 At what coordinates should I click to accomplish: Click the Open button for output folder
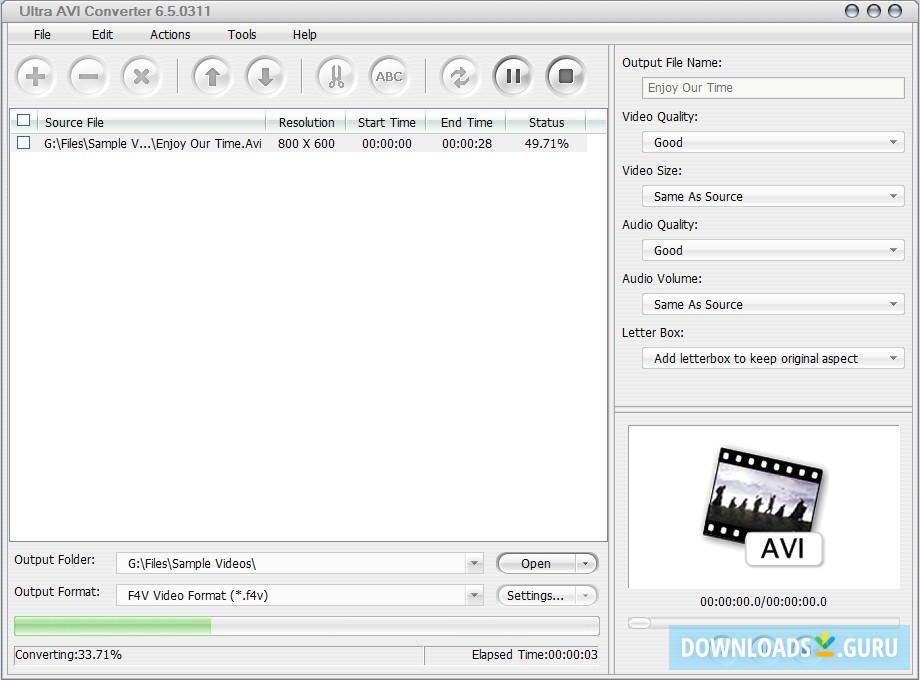tap(537, 563)
